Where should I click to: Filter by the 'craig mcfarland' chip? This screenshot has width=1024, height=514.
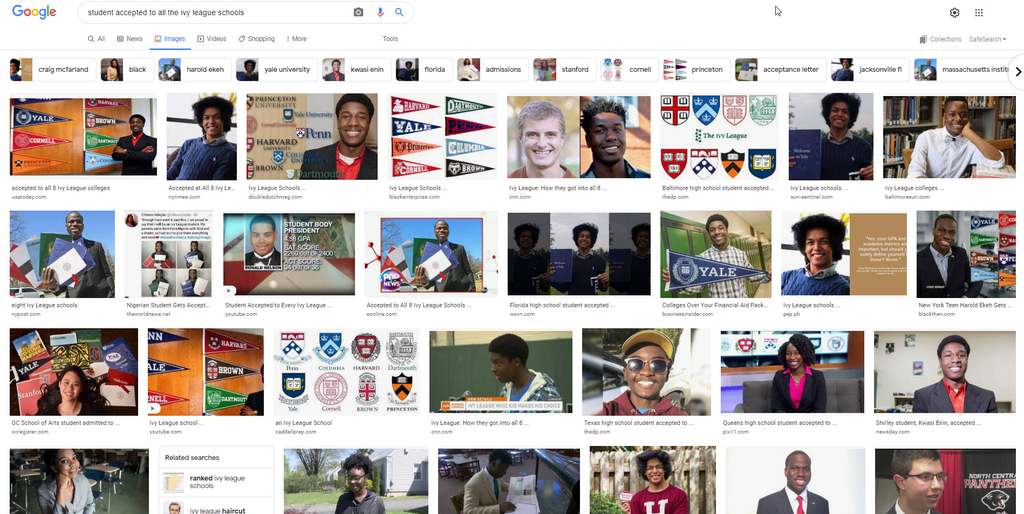pyautogui.click(x=53, y=69)
